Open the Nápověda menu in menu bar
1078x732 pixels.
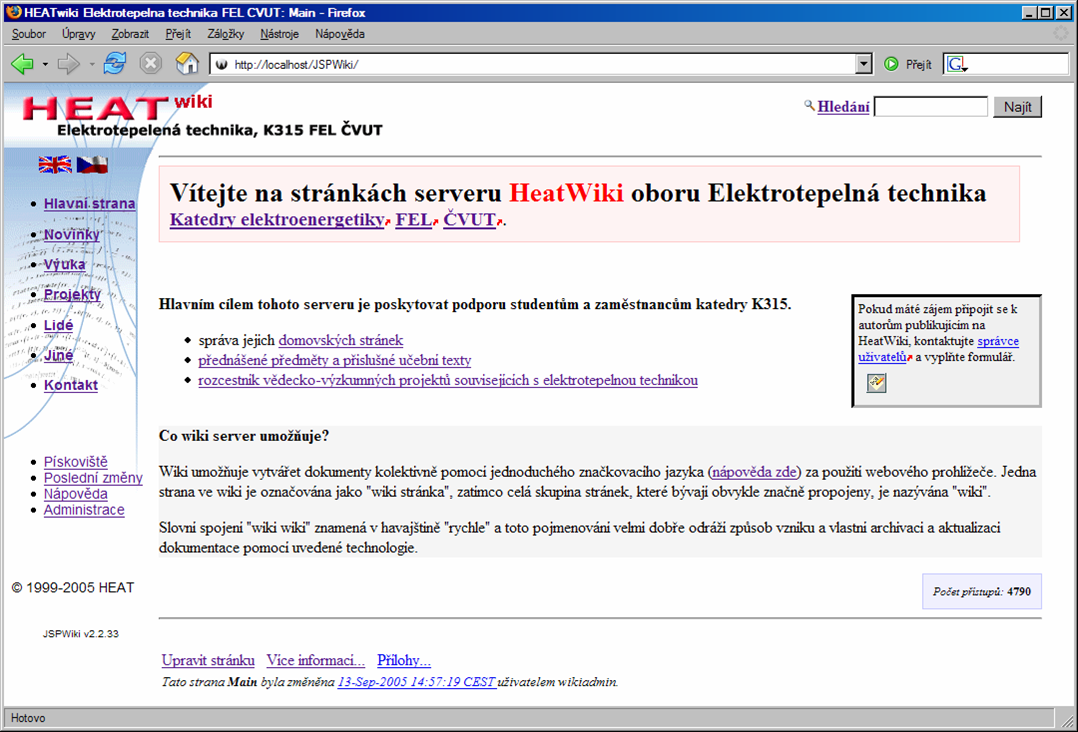[x=340, y=34]
